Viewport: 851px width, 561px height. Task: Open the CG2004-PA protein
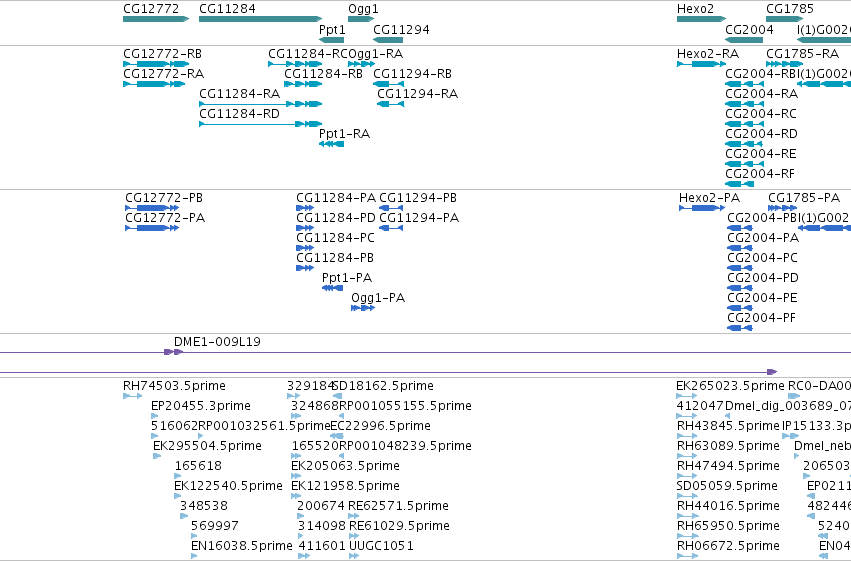(x=740, y=248)
